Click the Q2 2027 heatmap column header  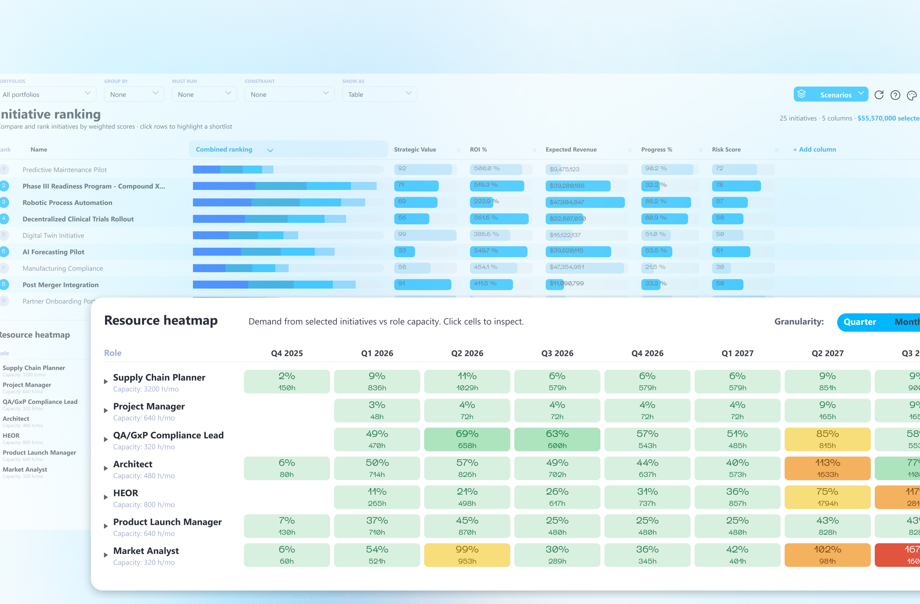pyautogui.click(x=827, y=353)
